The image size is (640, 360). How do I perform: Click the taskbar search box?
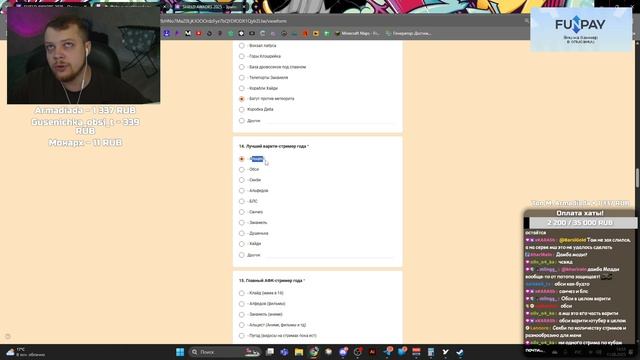click(224, 352)
